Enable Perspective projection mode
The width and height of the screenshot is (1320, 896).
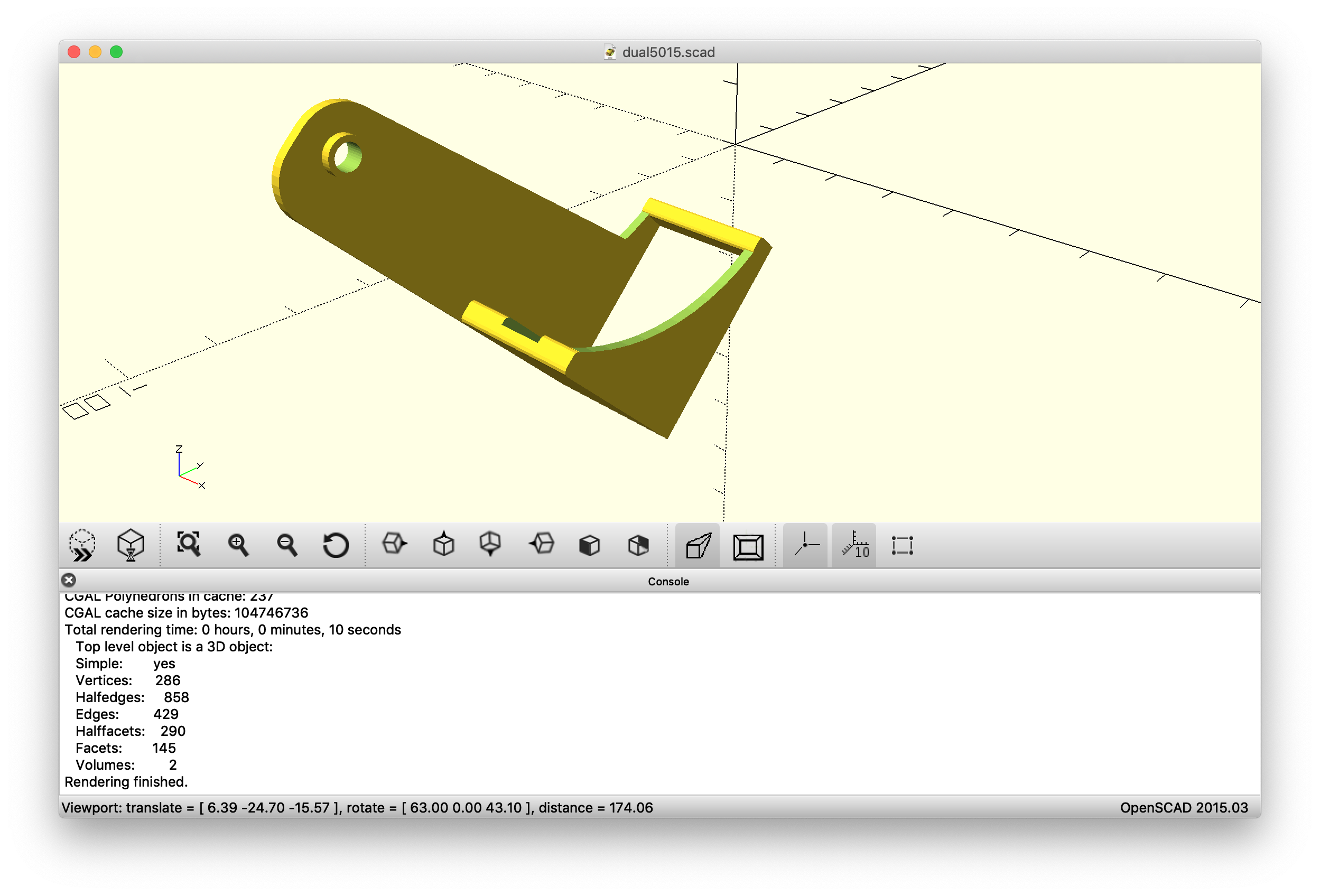[698, 546]
